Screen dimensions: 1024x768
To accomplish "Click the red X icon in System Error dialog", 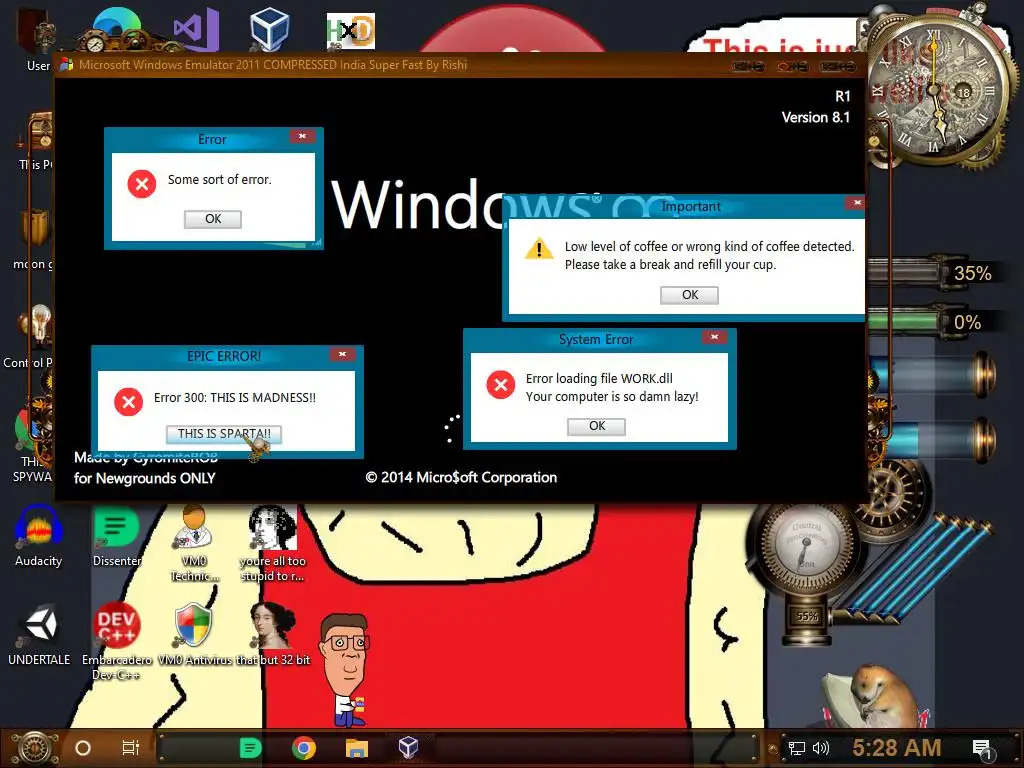I will [501, 385].
